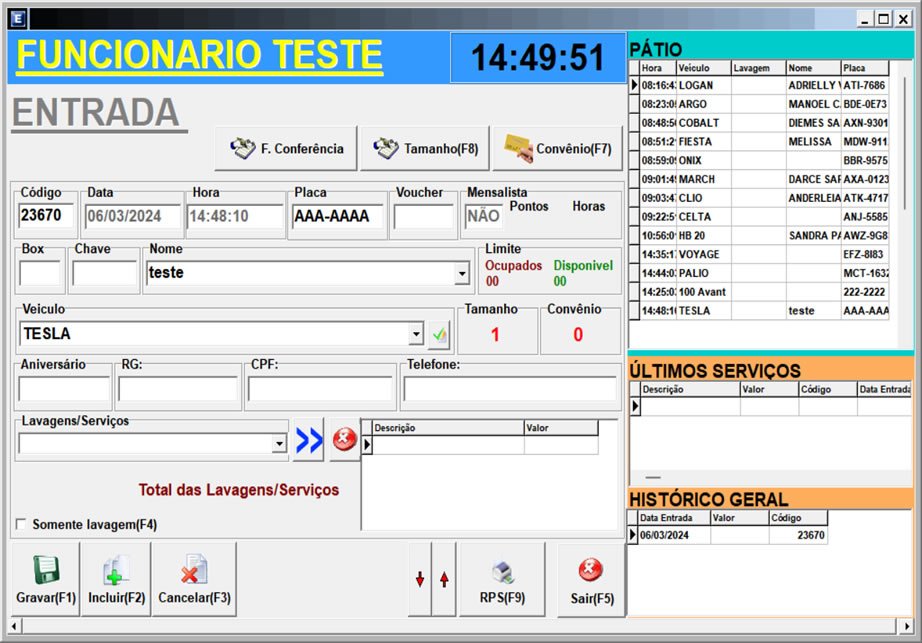Viewport: 922px width, 643px height.
Task: Click the red up arrow near RPS
Action: coord(443,578)
